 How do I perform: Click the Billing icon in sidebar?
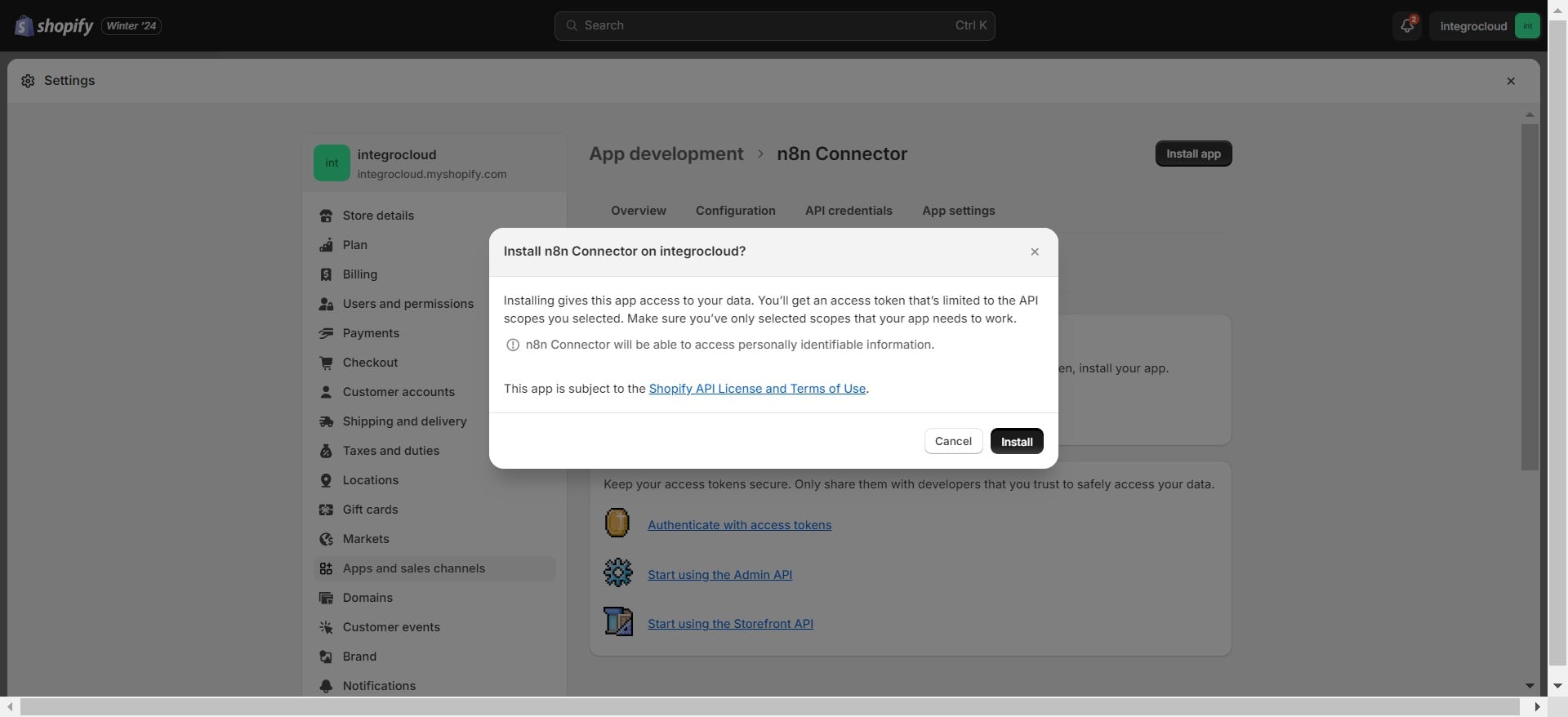(x=326, y=274)
